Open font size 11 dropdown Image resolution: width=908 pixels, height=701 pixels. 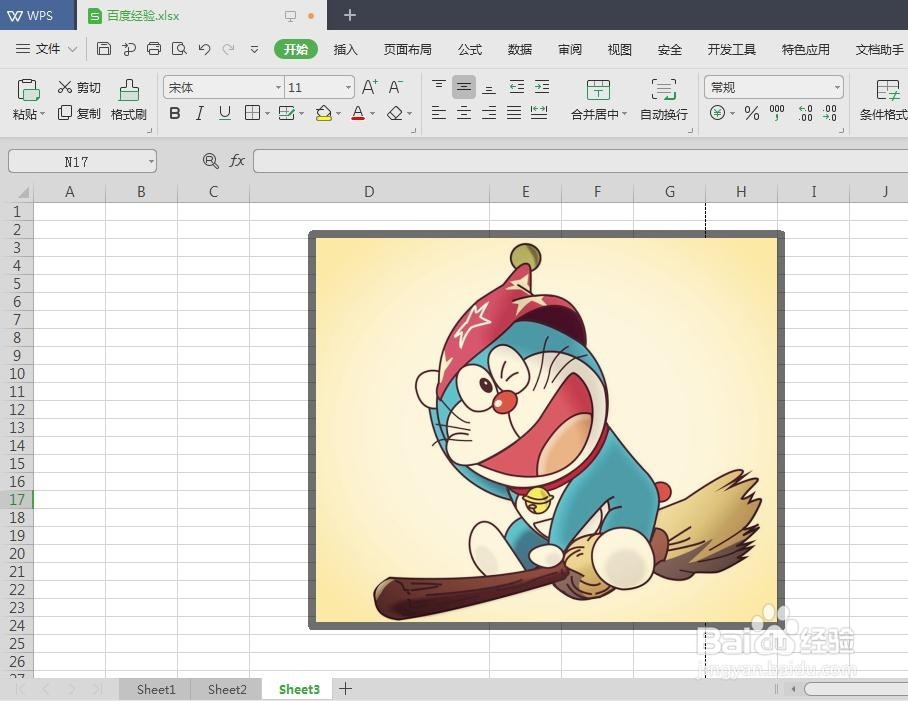point(348,87)
